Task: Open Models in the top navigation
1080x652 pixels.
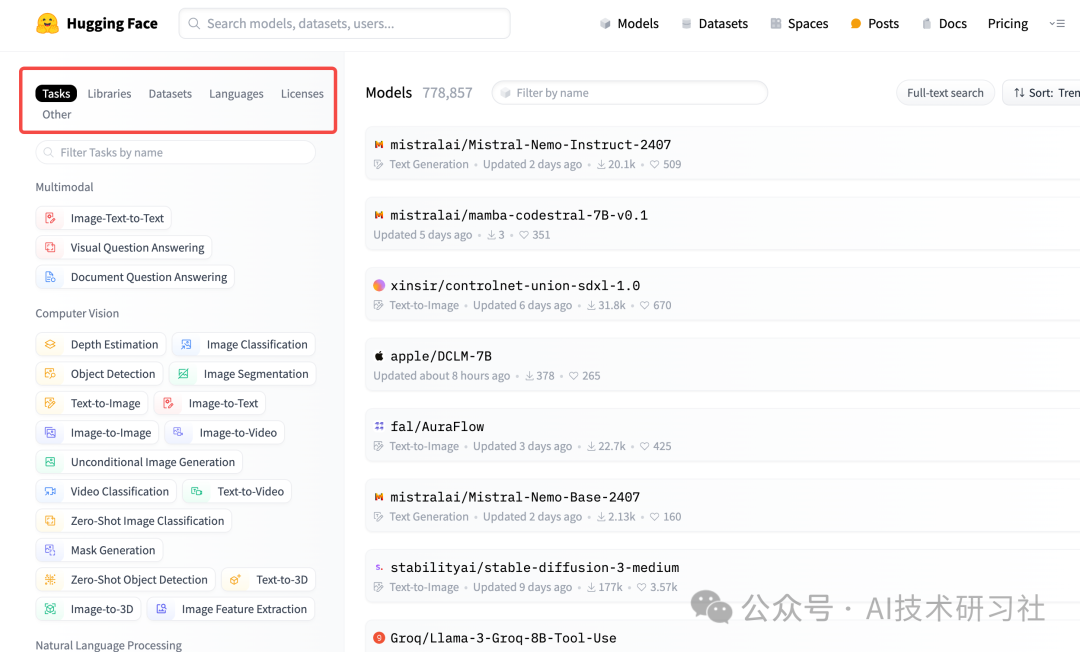Action: (x=629, y=23)
